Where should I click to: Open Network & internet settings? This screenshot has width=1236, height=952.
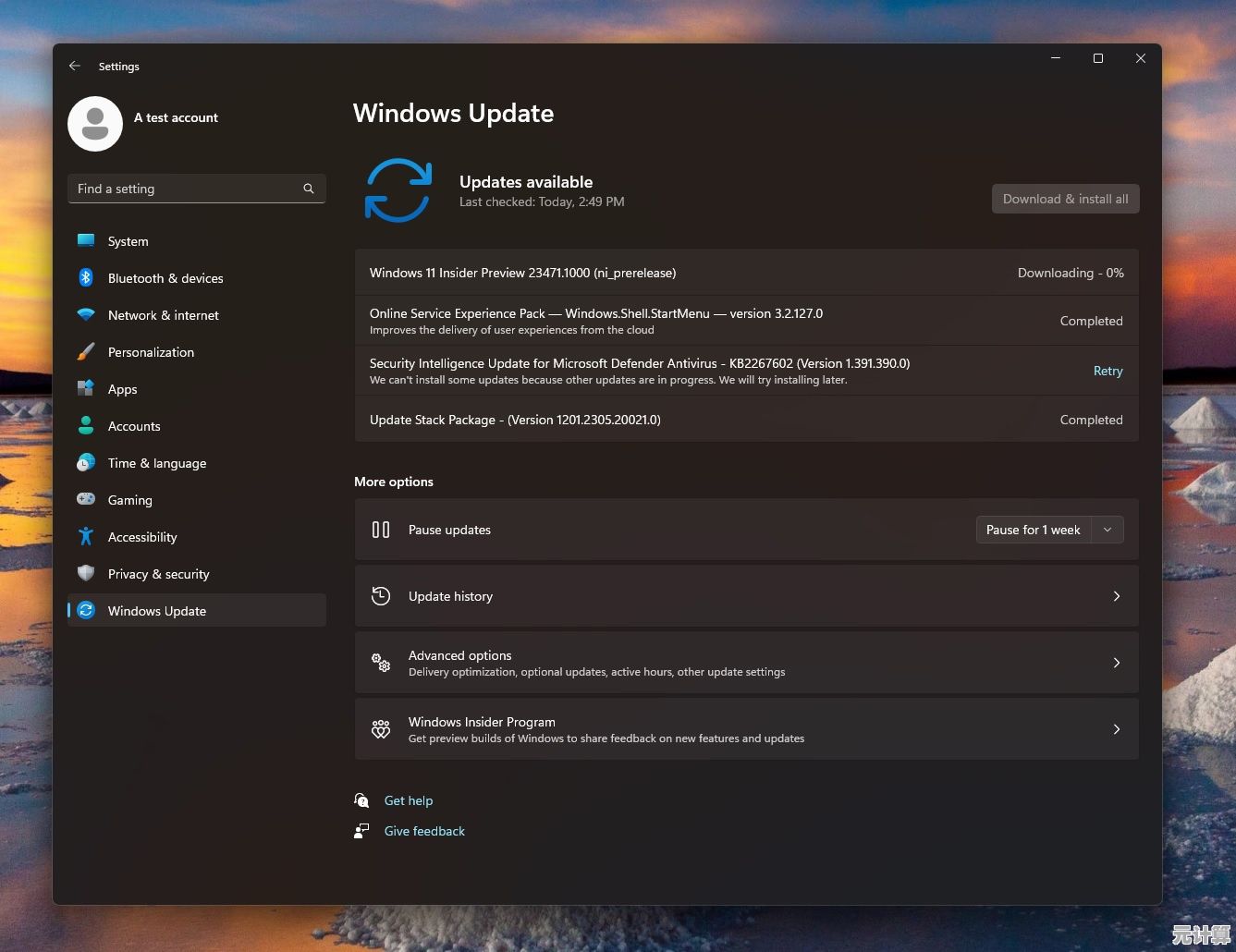click(x=163, y=315)
